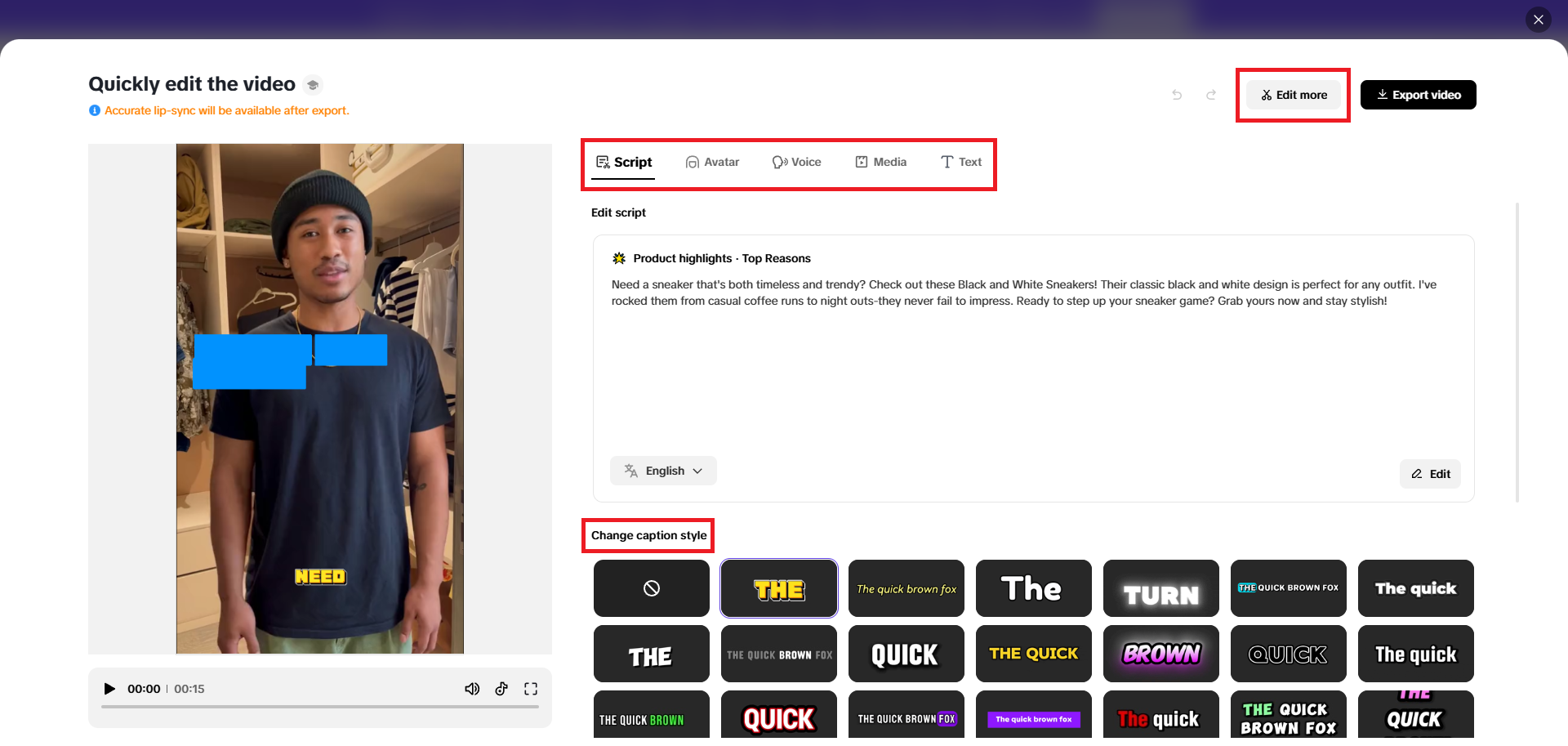Click the 00:00 current time
Image resolution: width=1568 pixels, height=746 pixels.
click(x=144, y=689)
